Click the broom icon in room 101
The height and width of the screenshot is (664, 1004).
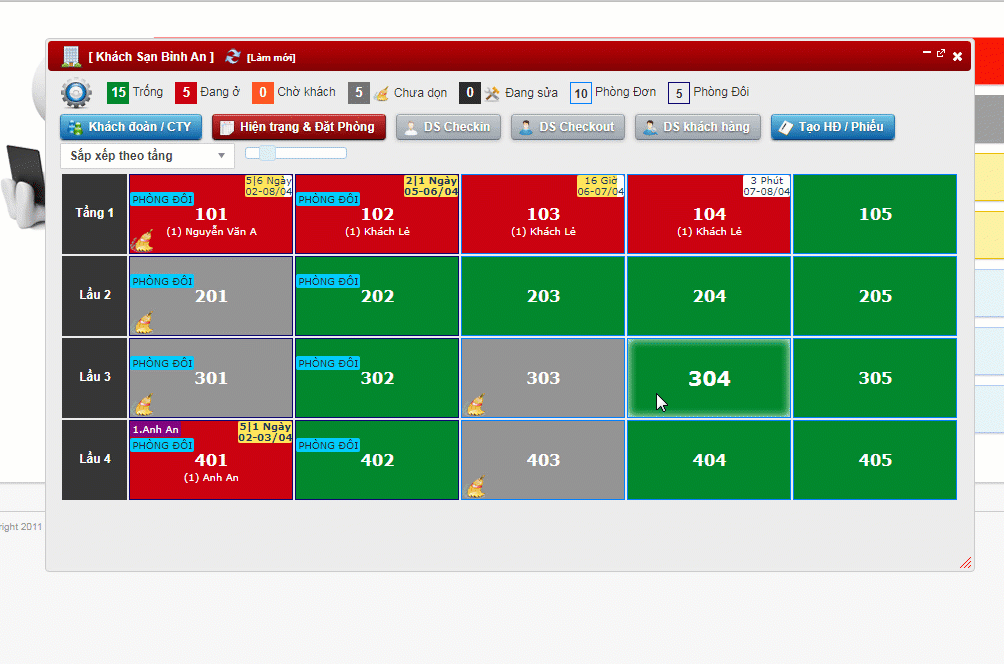[x=143, y=240]
